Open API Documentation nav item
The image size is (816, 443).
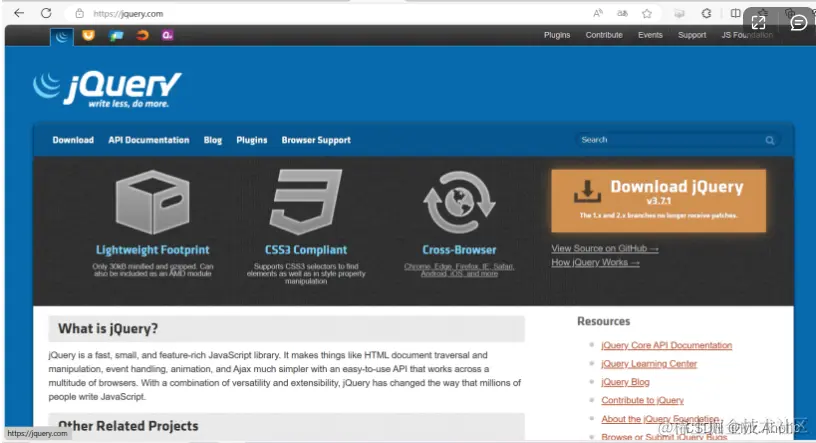pyautogui.click(x=148, y=140)
